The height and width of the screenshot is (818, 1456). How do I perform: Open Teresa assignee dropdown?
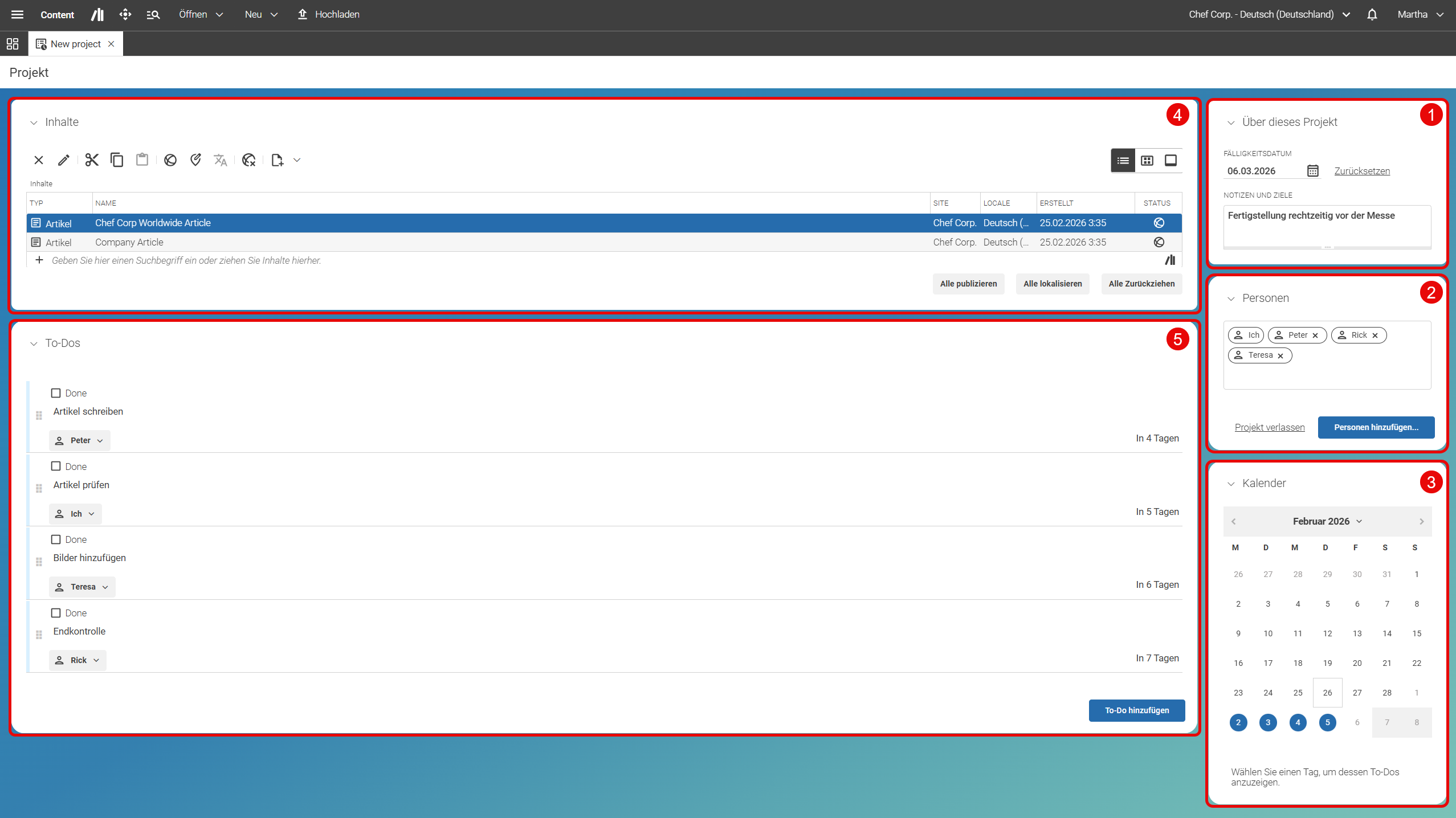pyautogui.click(x=82, y=587)
